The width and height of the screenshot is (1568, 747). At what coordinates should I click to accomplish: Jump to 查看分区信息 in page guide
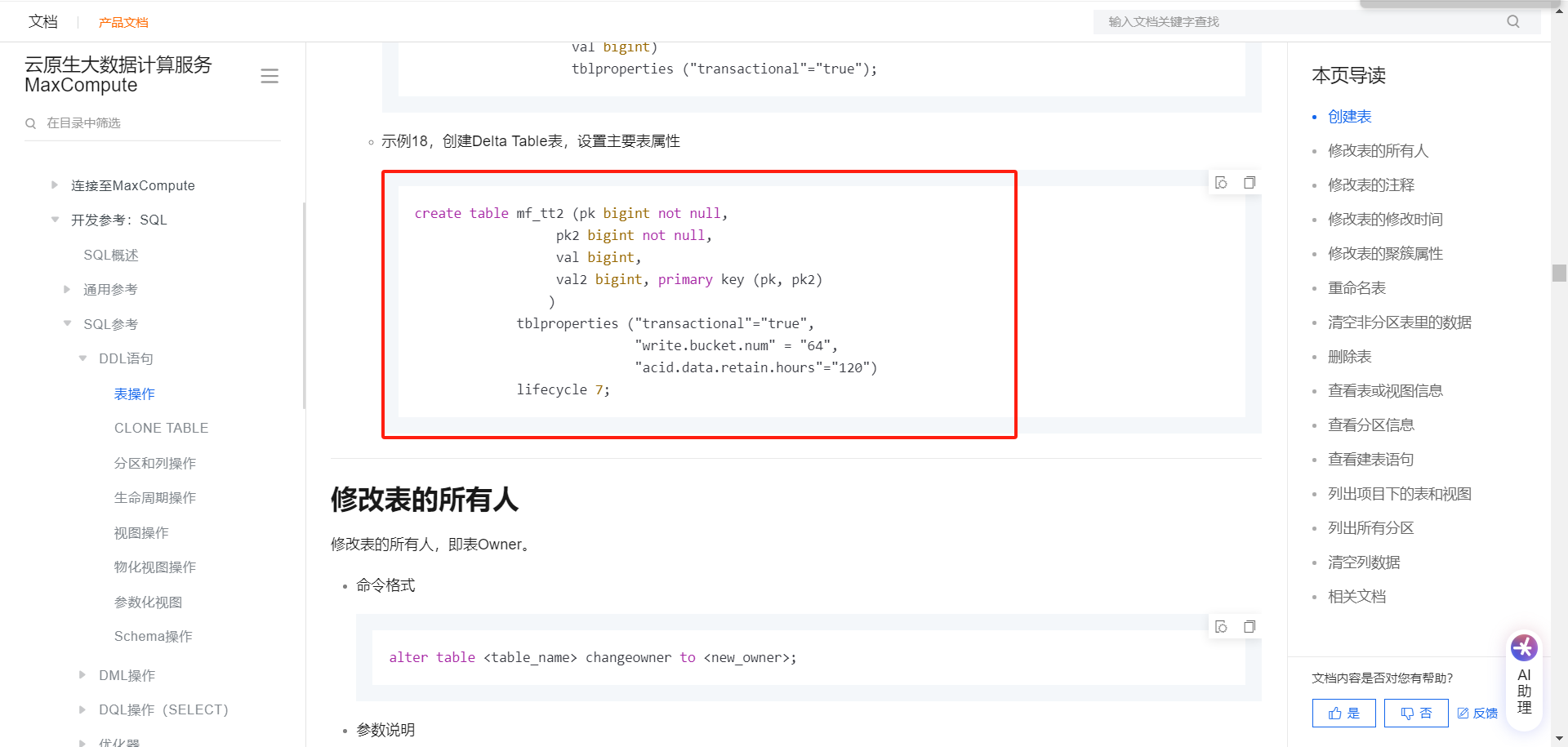(x=1371, y=425)
